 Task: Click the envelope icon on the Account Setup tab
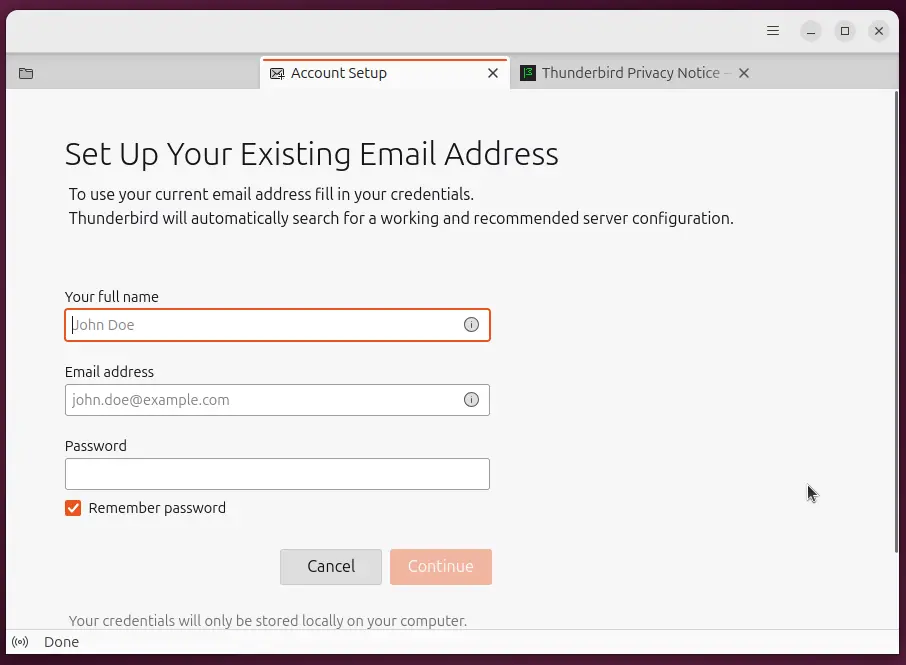pos(275,72)
